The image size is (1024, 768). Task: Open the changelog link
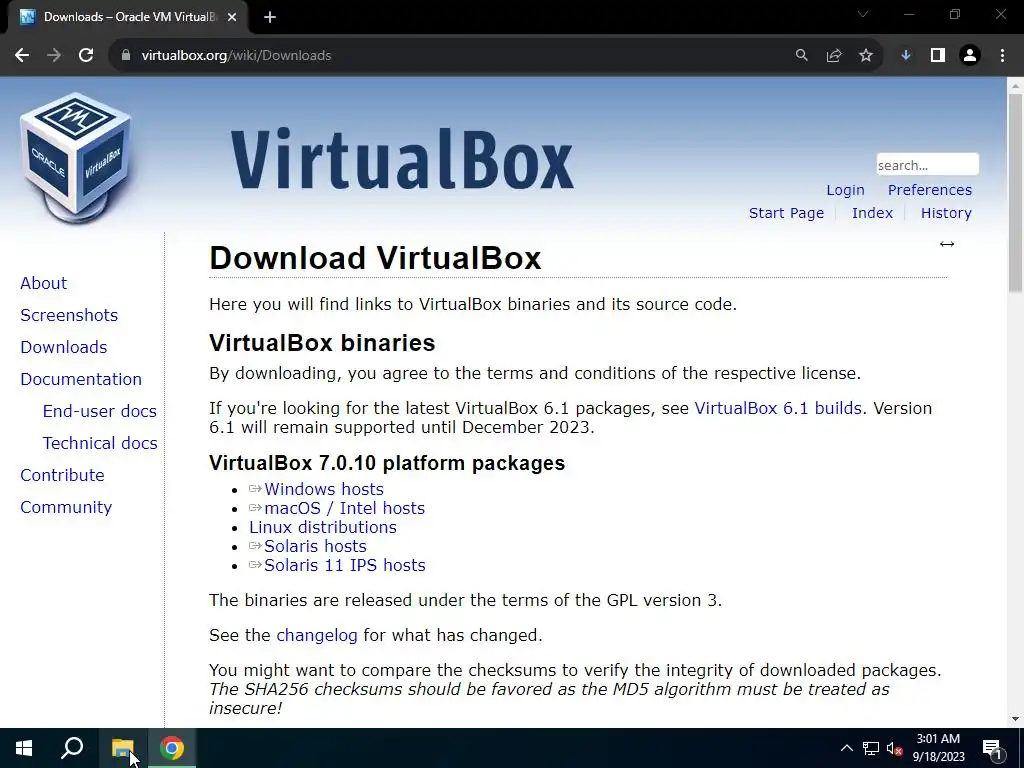pyautogui.click(x=317, y=635)
